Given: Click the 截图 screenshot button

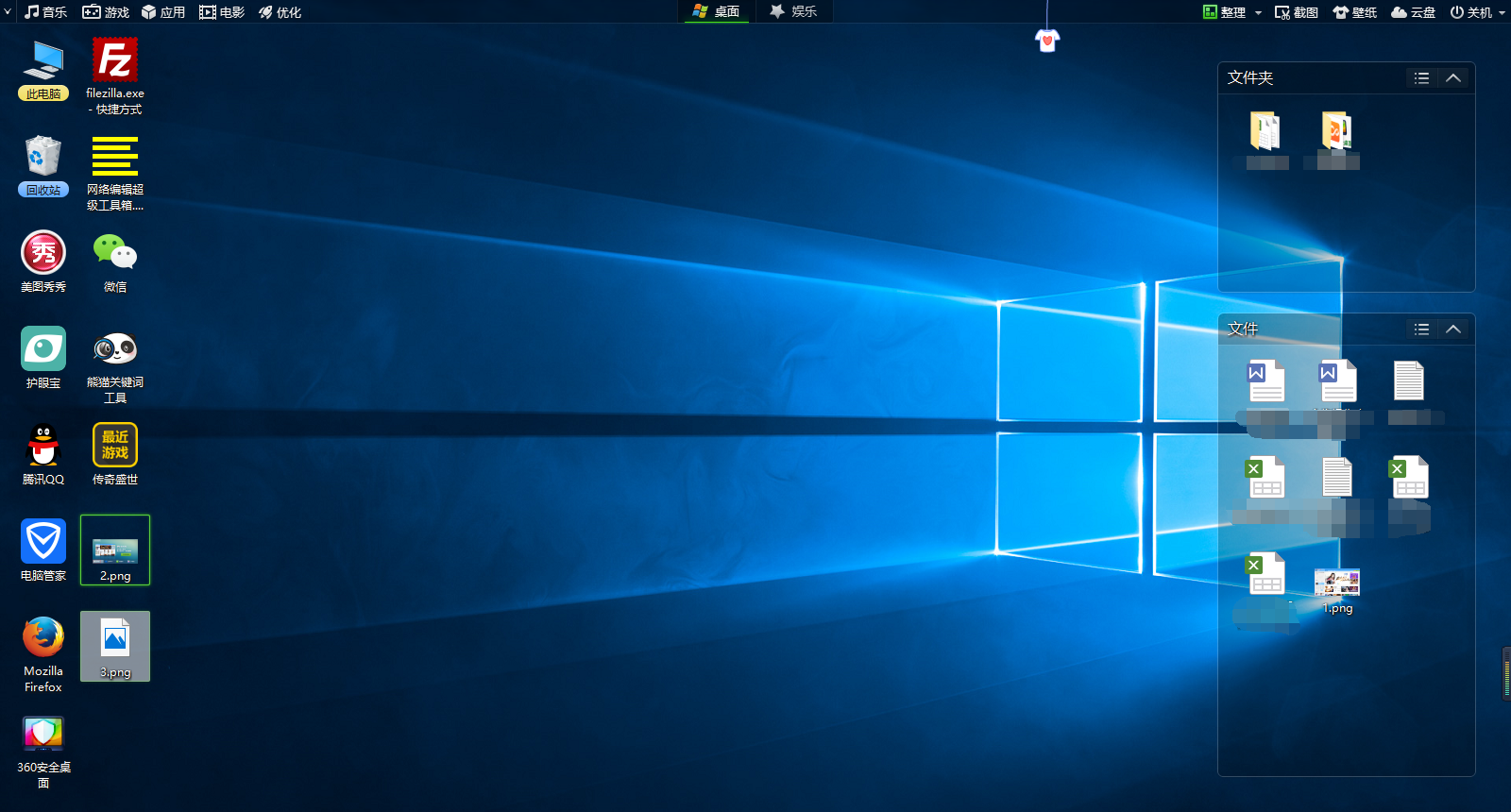Looking at the screenshot, I should click(1297, 12).
